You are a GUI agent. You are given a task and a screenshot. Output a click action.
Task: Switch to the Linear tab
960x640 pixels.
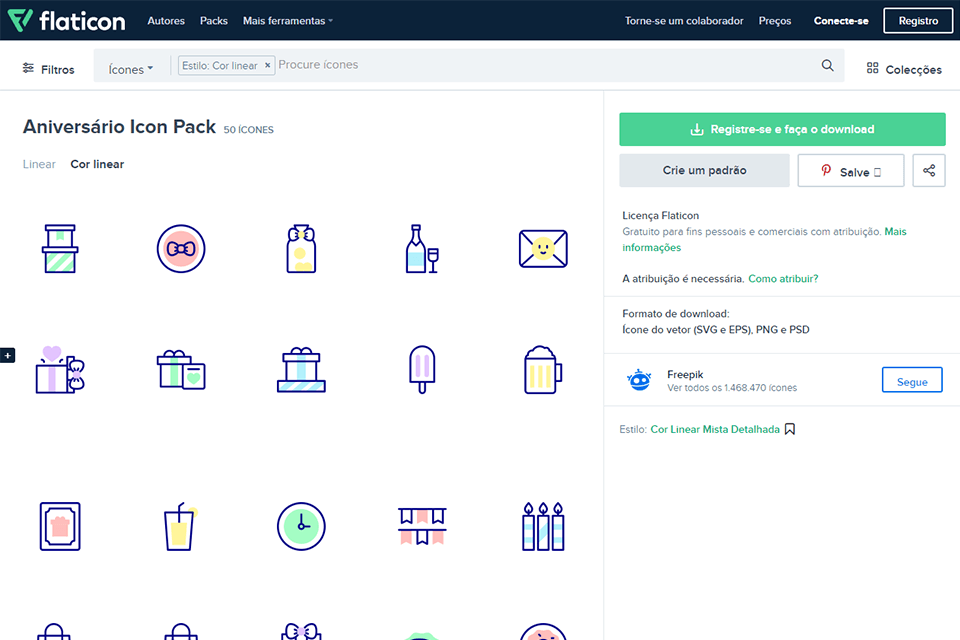[39, 164]
